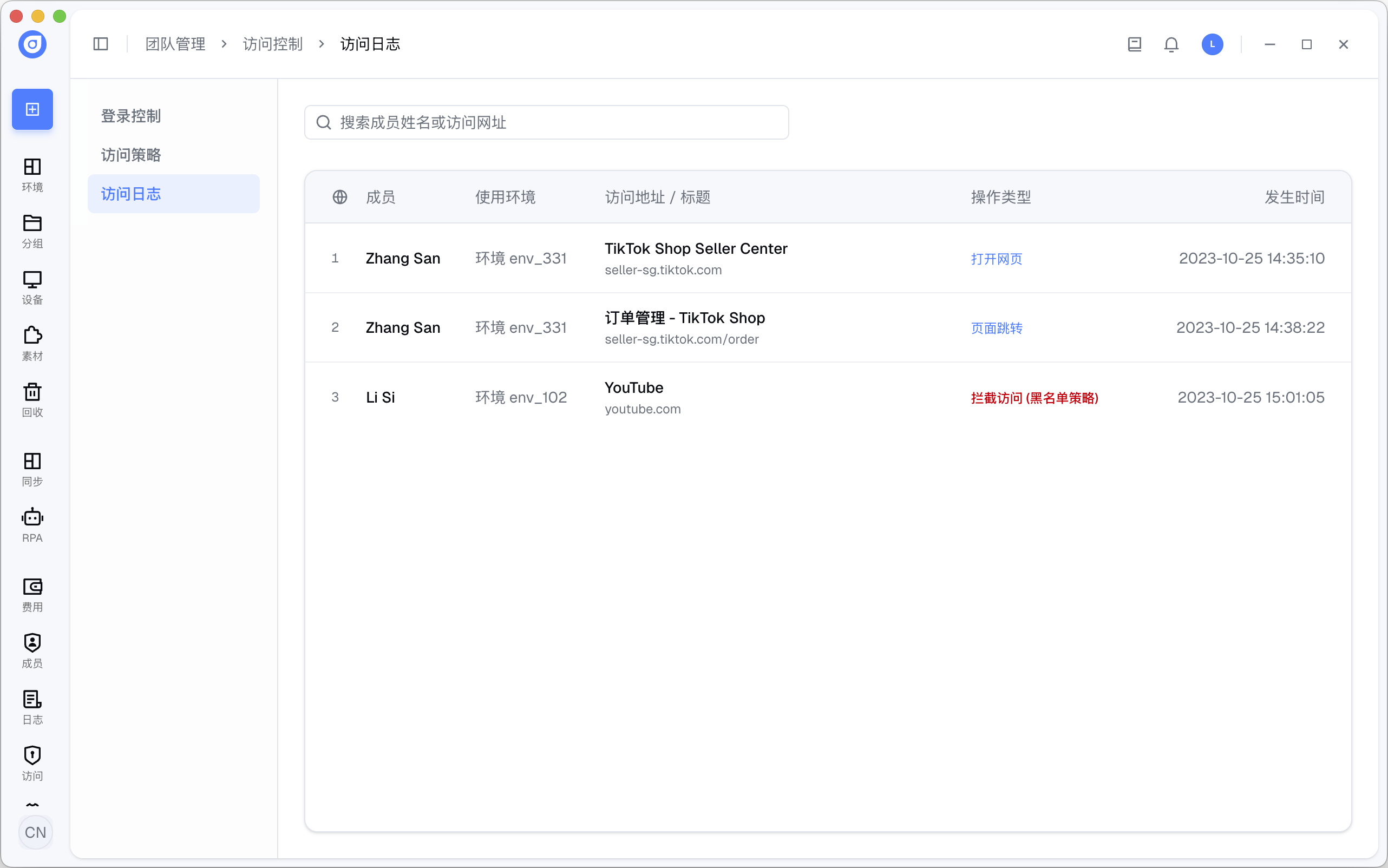Switch language via CN button

pyautogui.click(x=35, y=832)
